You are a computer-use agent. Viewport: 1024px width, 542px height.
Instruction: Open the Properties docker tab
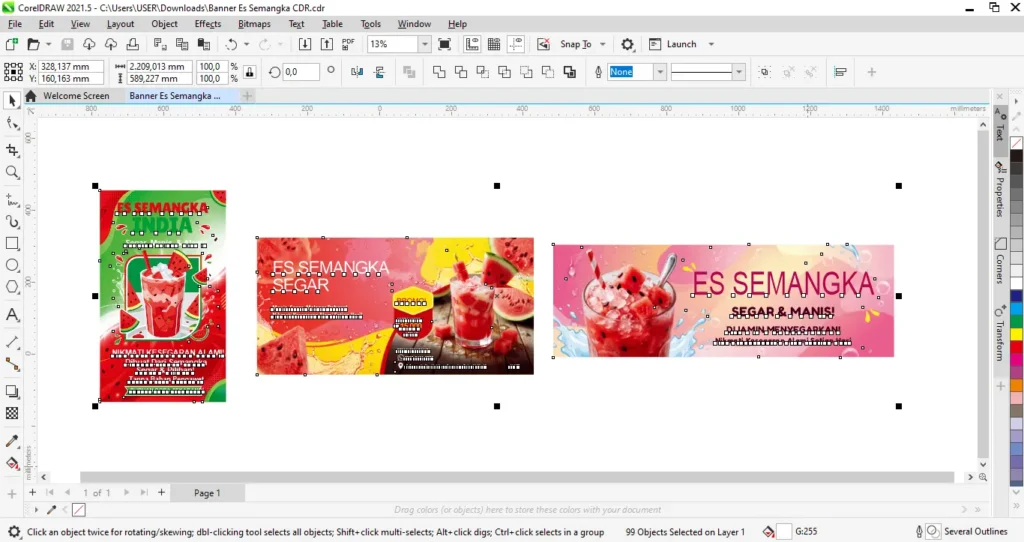tap(1000, 189)
